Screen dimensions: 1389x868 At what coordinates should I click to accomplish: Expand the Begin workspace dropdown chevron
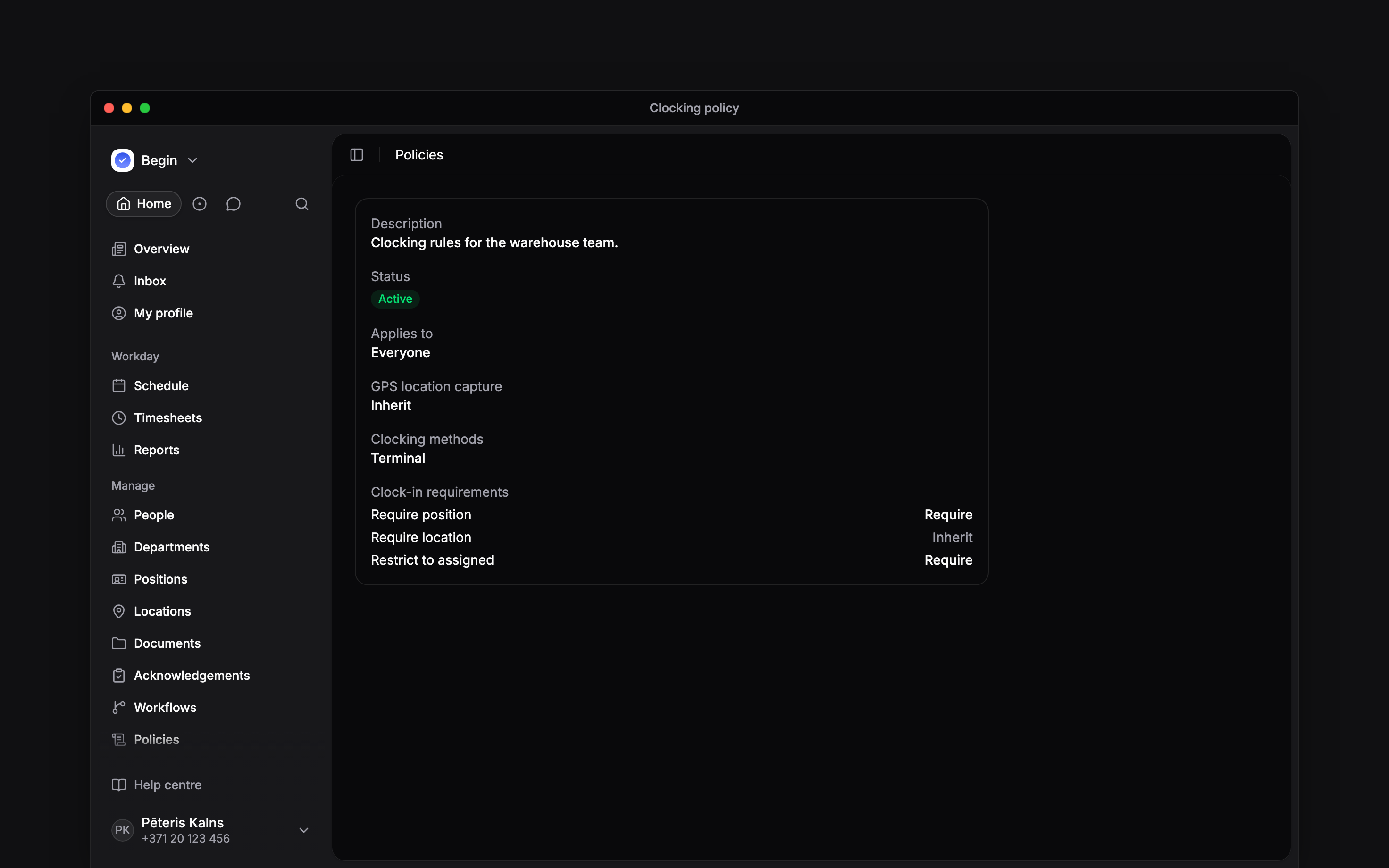(193, 161)
